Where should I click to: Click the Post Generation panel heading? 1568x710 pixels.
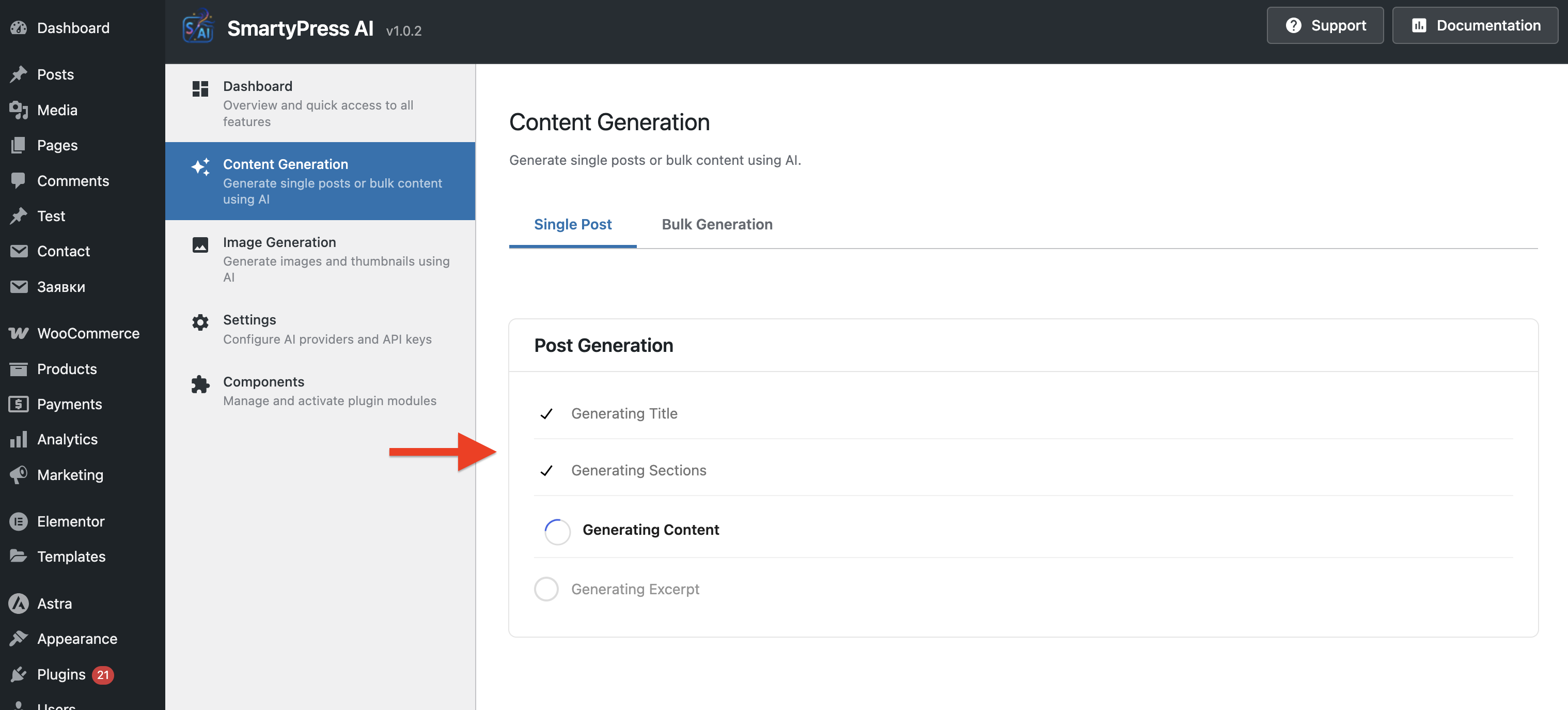tap(603, 345)
